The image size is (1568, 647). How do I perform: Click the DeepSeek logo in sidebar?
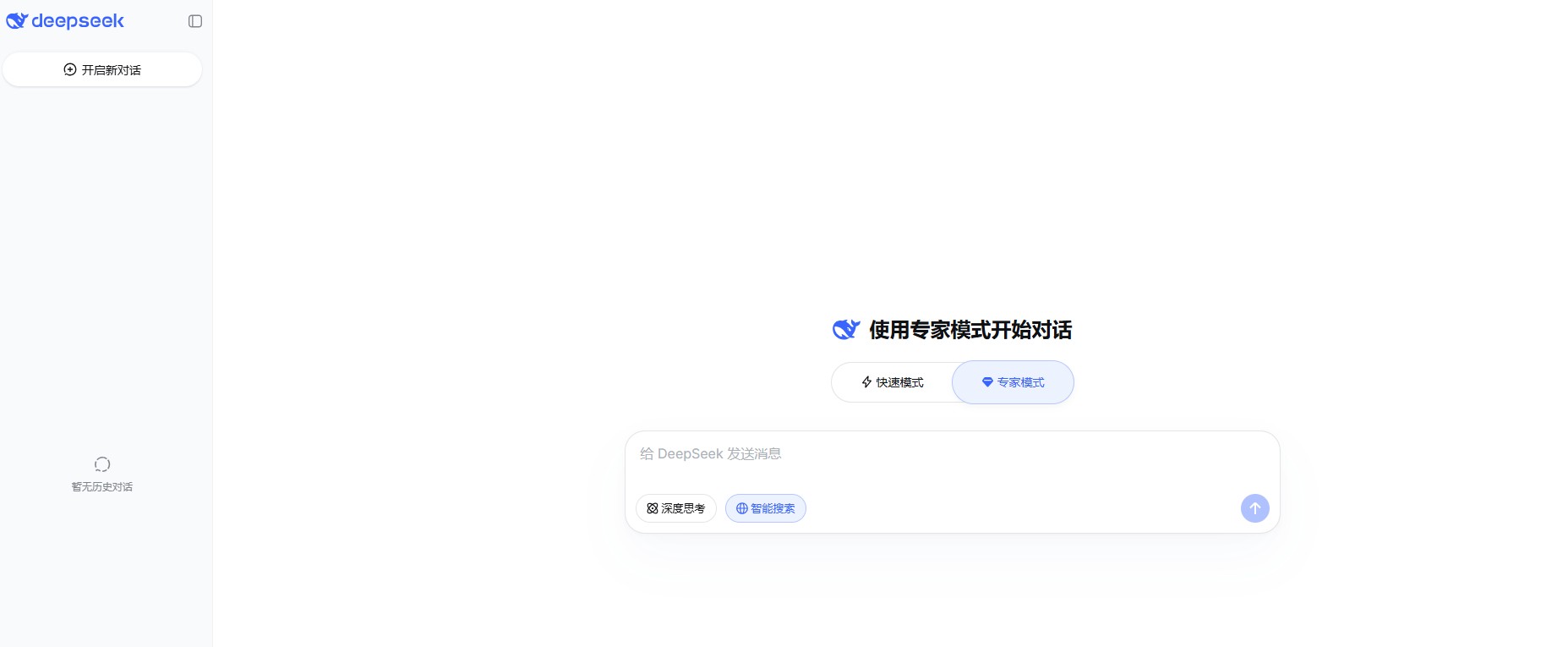click(65, 21)
